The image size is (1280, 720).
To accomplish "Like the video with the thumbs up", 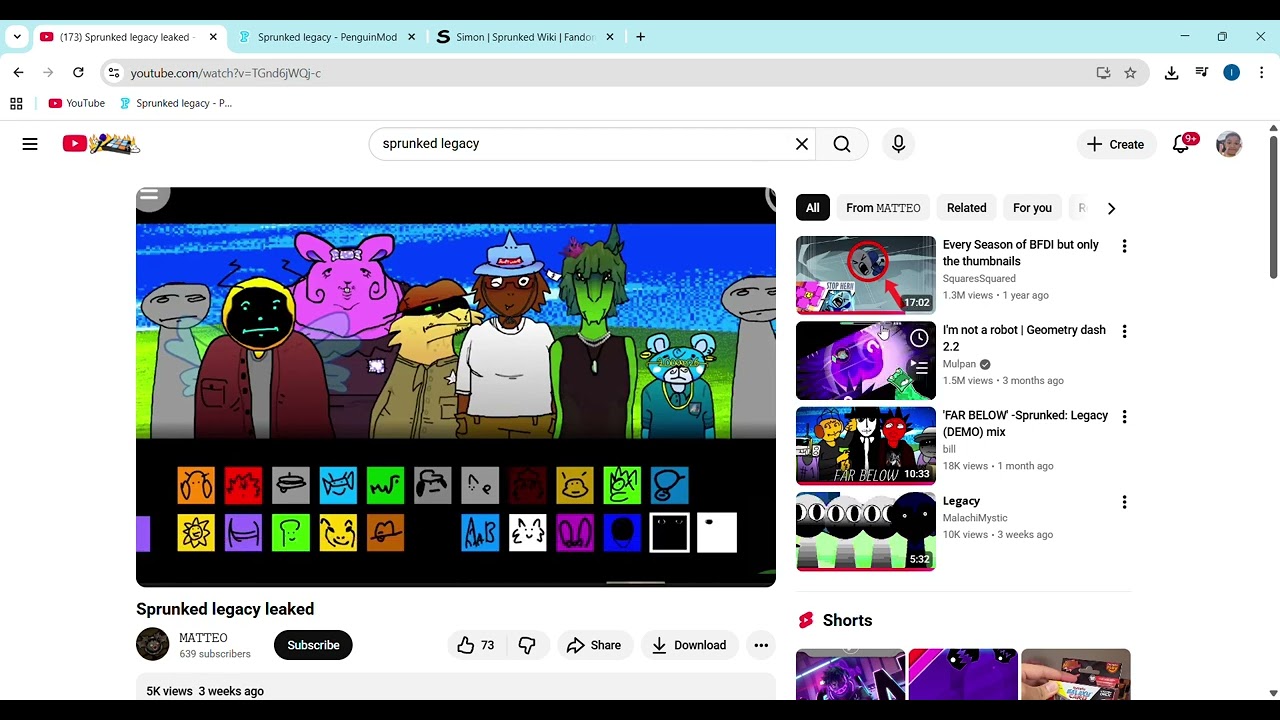I will click(x=476, y=645).
